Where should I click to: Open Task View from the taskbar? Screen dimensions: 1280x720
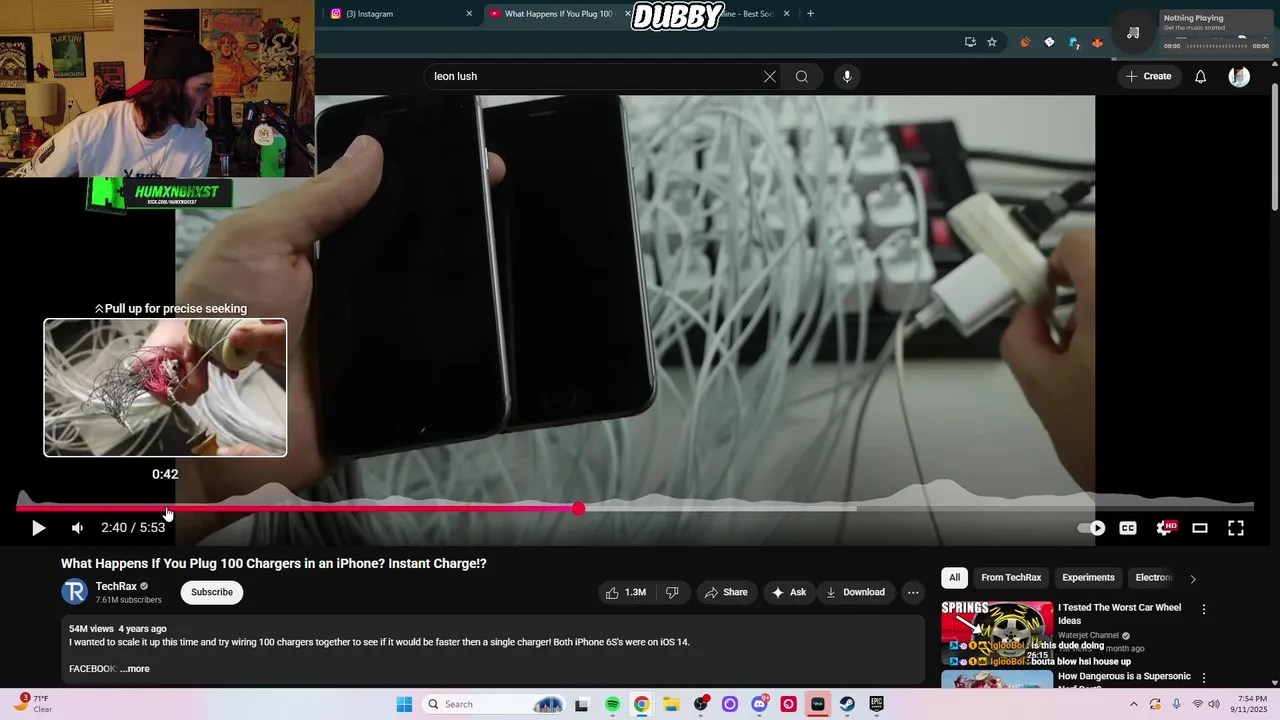(582, 704)
